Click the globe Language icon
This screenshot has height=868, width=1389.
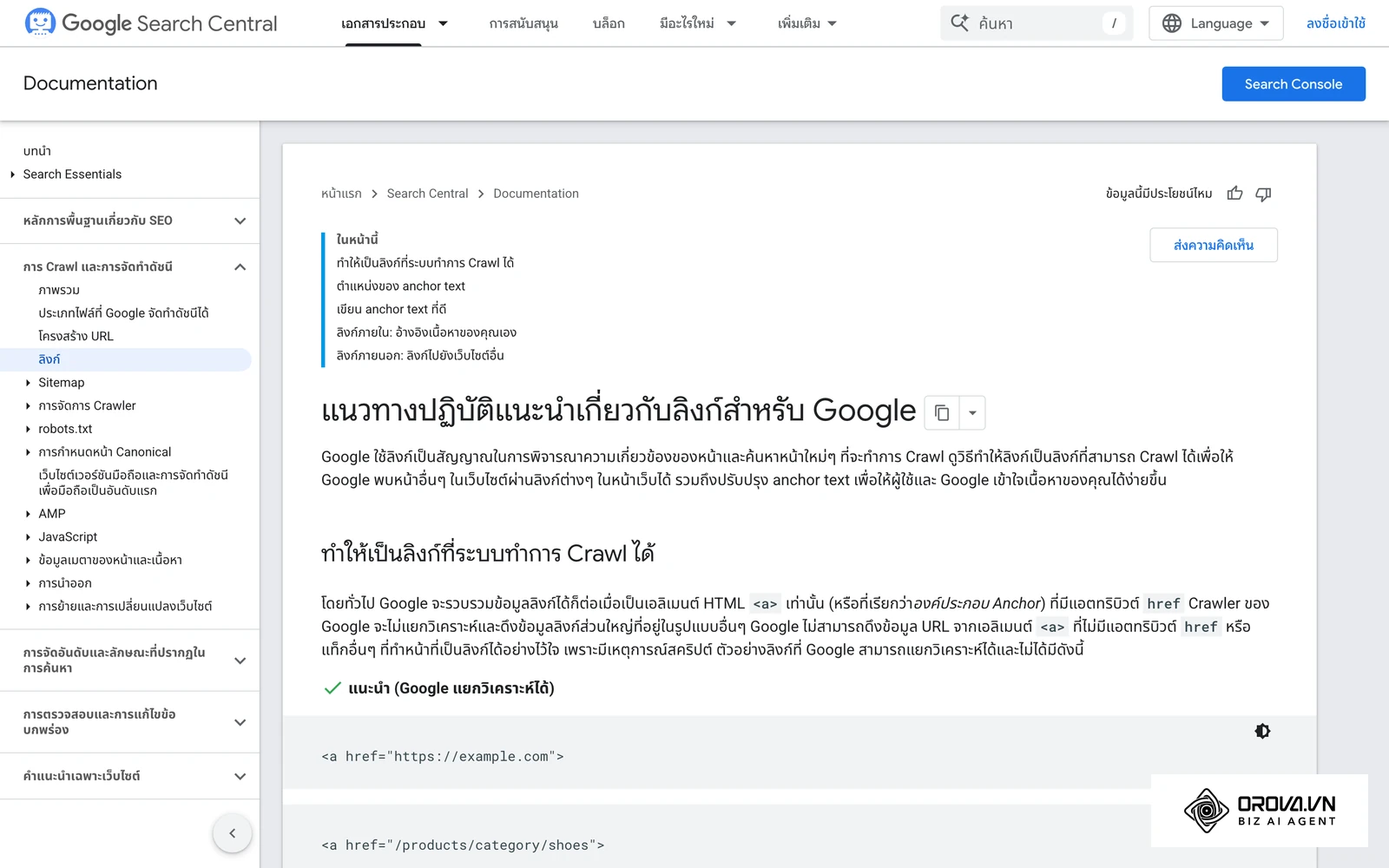[x=1172, y=23]
